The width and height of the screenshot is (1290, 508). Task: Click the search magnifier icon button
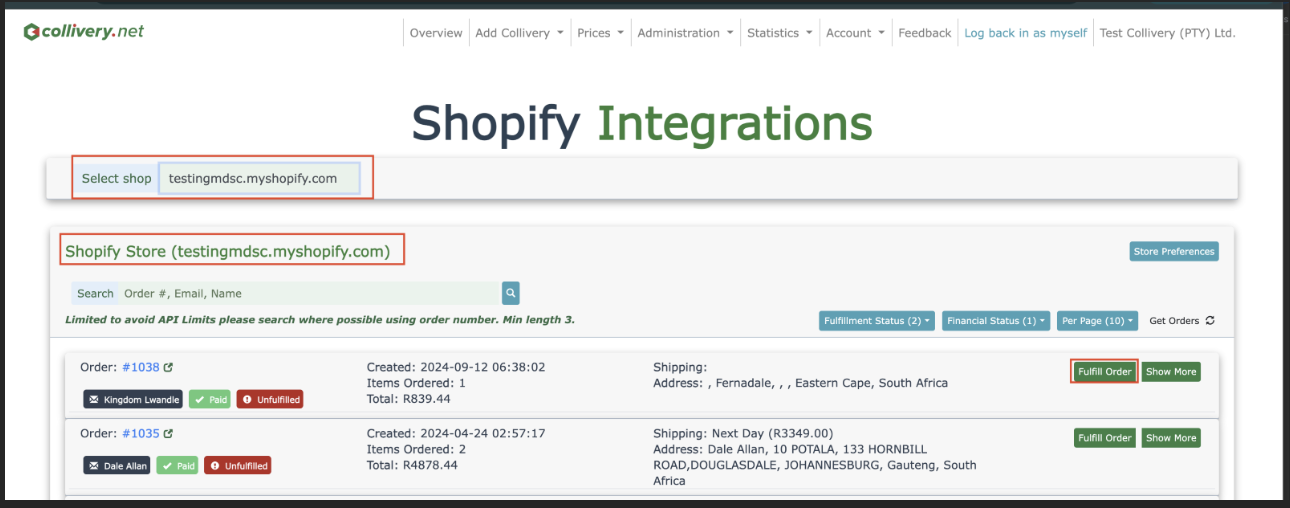(511, 293)
